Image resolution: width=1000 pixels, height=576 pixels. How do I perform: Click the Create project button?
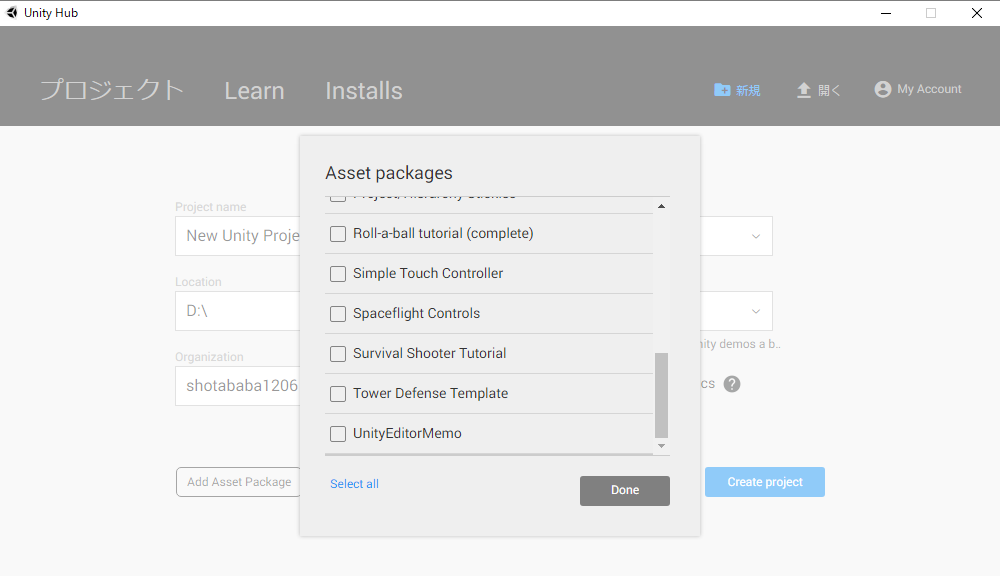[x=765, y=482]
